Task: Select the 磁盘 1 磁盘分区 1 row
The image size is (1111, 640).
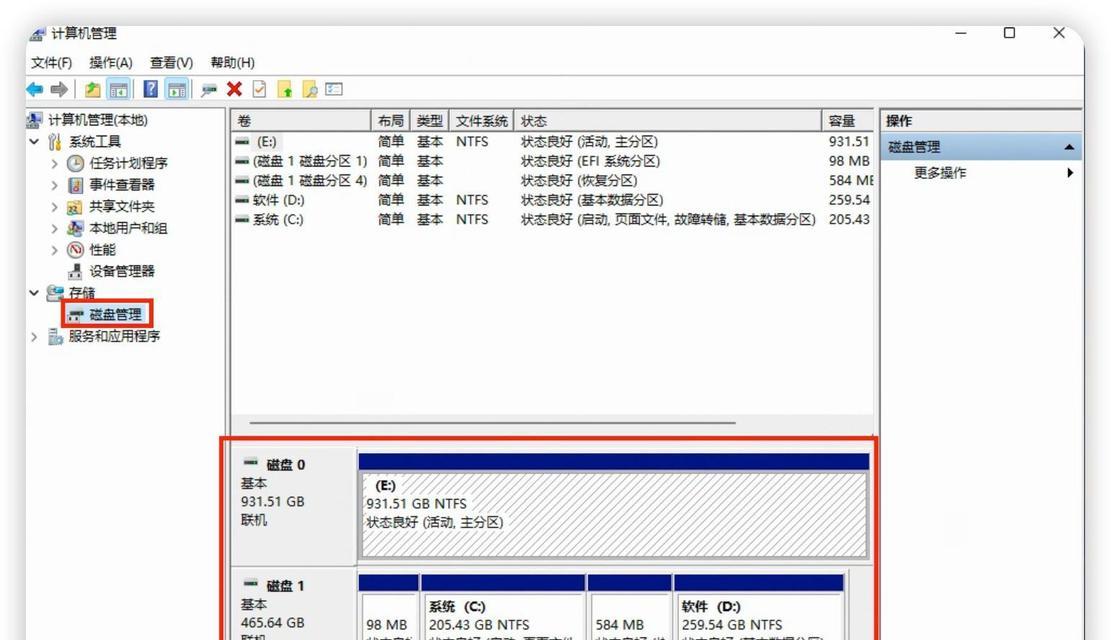Action: click(553, 161)
